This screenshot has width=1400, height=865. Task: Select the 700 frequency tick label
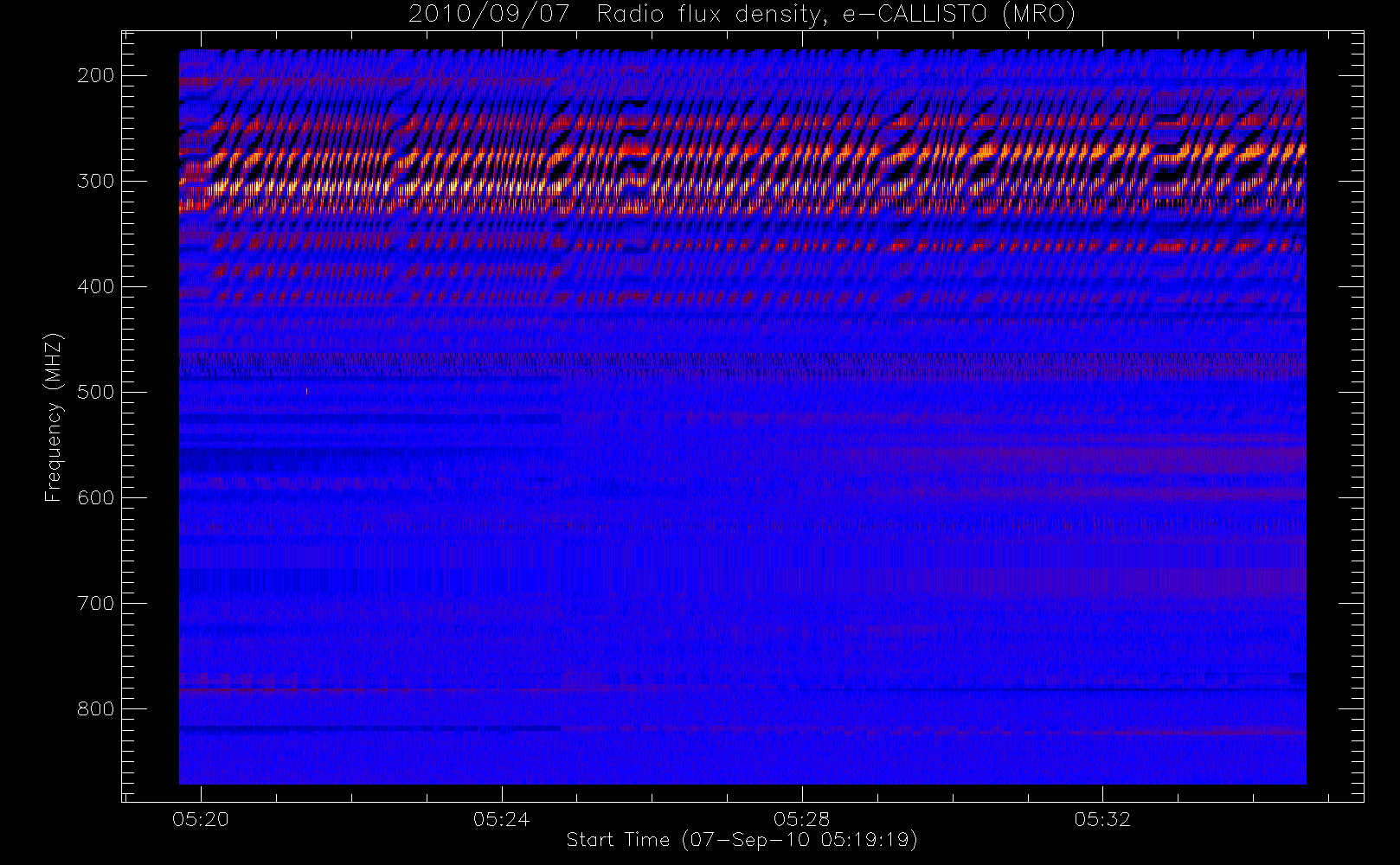click(95, 603)
